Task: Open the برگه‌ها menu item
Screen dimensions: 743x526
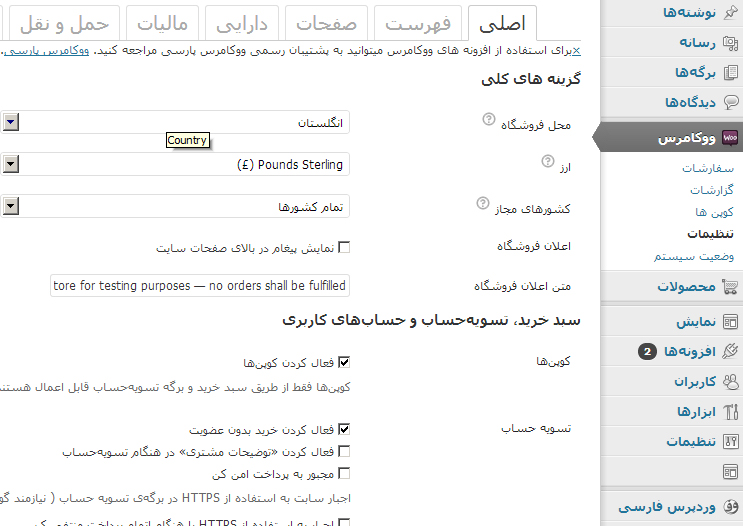Action: (x=695, y=73)
